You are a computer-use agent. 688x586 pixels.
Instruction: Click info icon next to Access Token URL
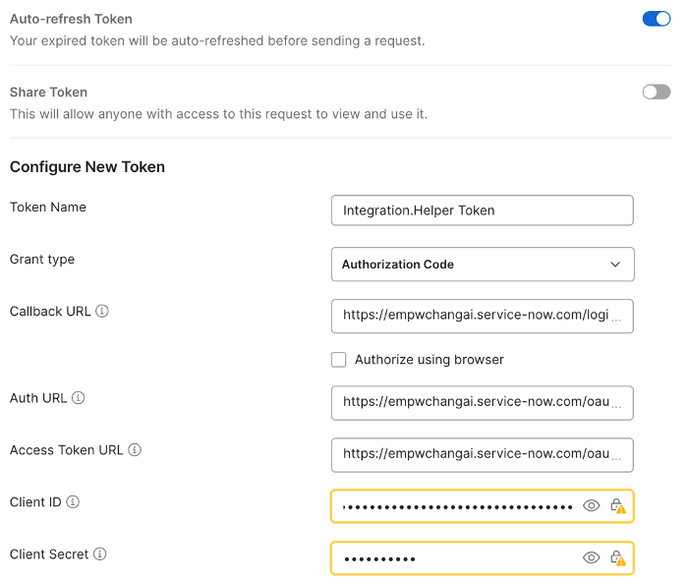coord(135,450)
